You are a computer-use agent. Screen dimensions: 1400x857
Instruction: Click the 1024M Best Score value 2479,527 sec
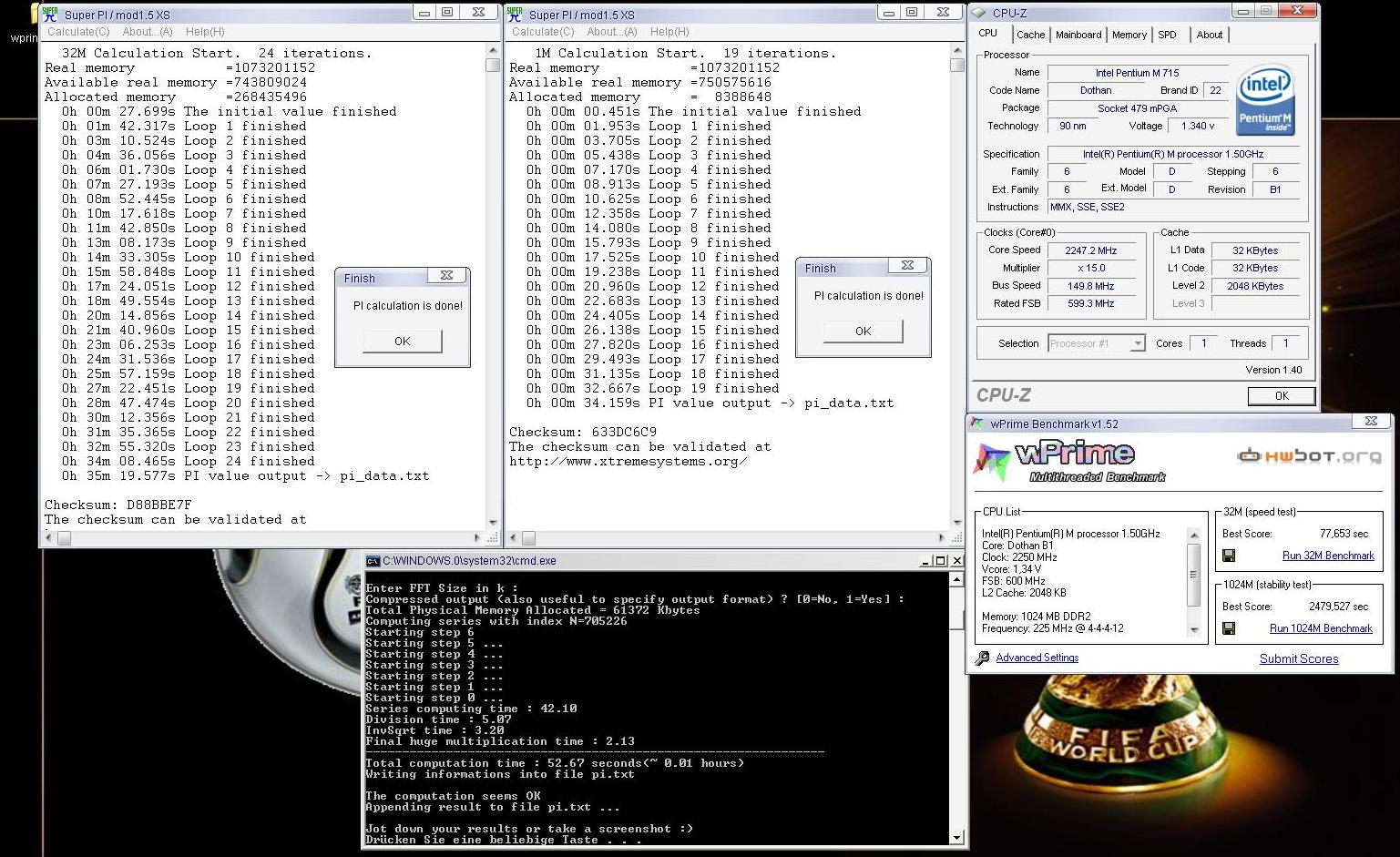(x=1339, y=607)
